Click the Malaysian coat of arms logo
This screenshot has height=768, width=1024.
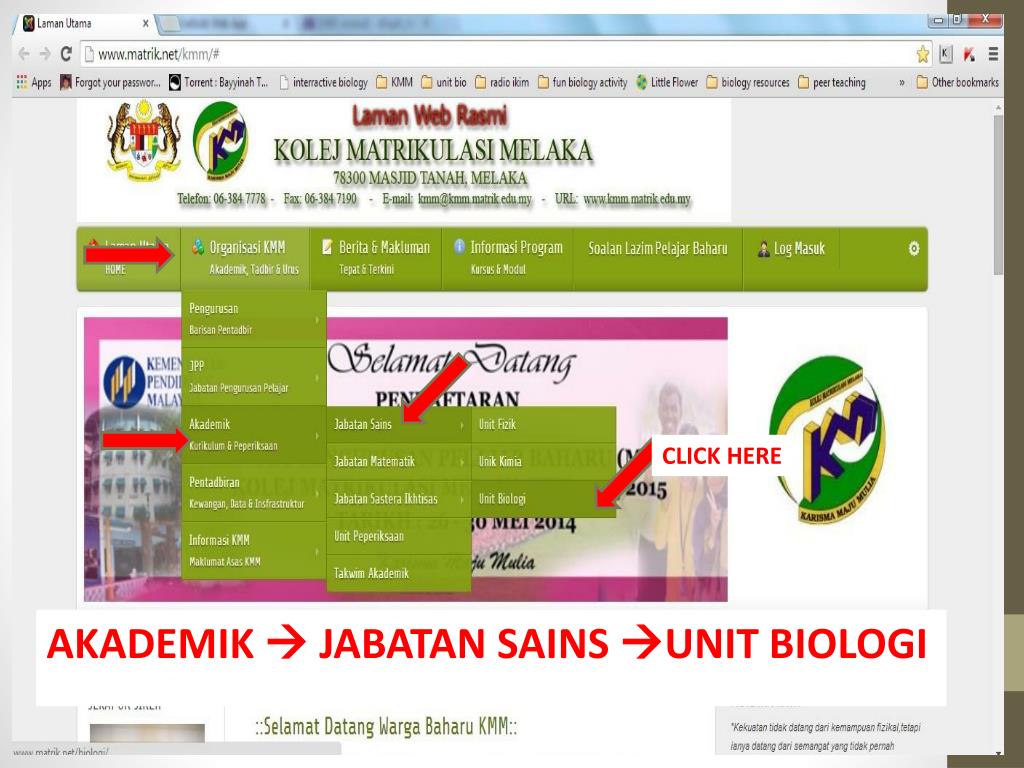[x=144, y=141]
